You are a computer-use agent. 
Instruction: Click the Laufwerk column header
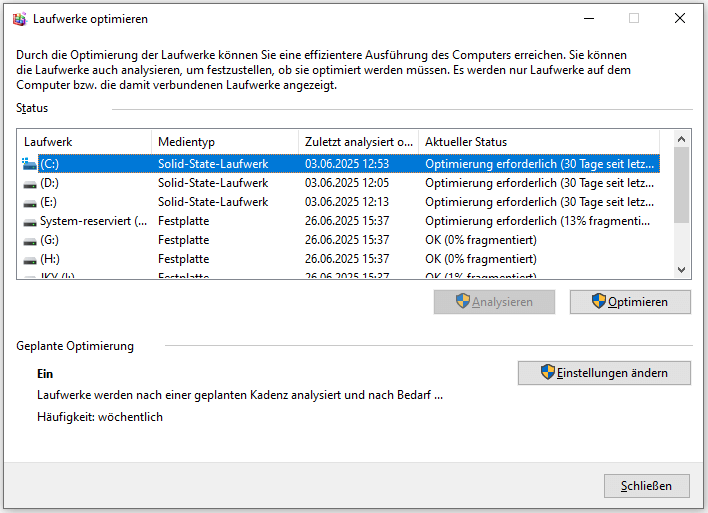pos(84,142)
